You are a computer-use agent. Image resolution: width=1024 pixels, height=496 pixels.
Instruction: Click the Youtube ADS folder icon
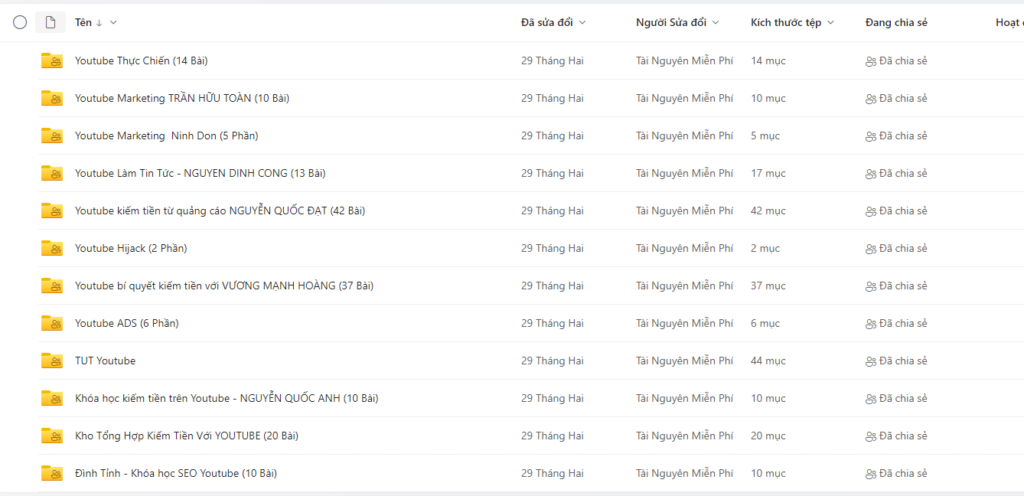pyautogui.click(x=51, y=323)
